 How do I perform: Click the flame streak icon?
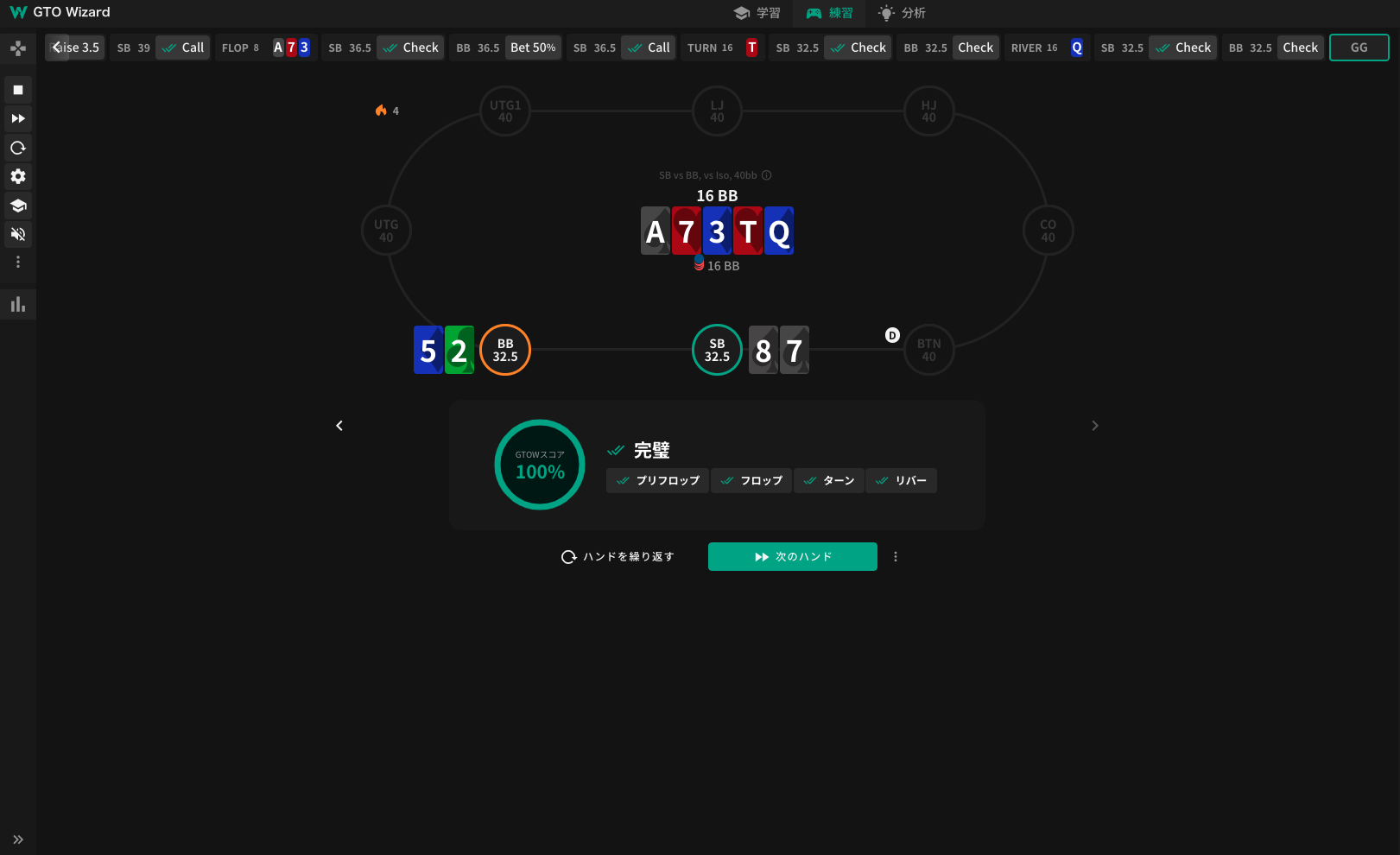coord(381,111)
